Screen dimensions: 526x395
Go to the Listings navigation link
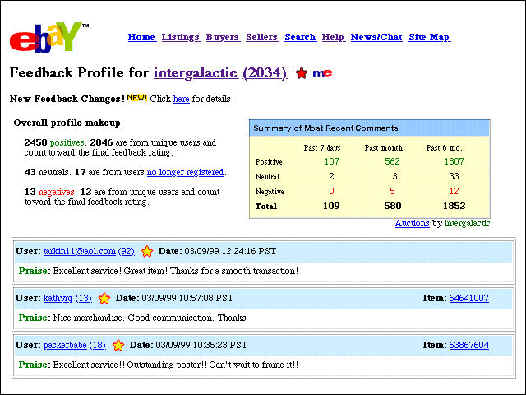[181, 37]
